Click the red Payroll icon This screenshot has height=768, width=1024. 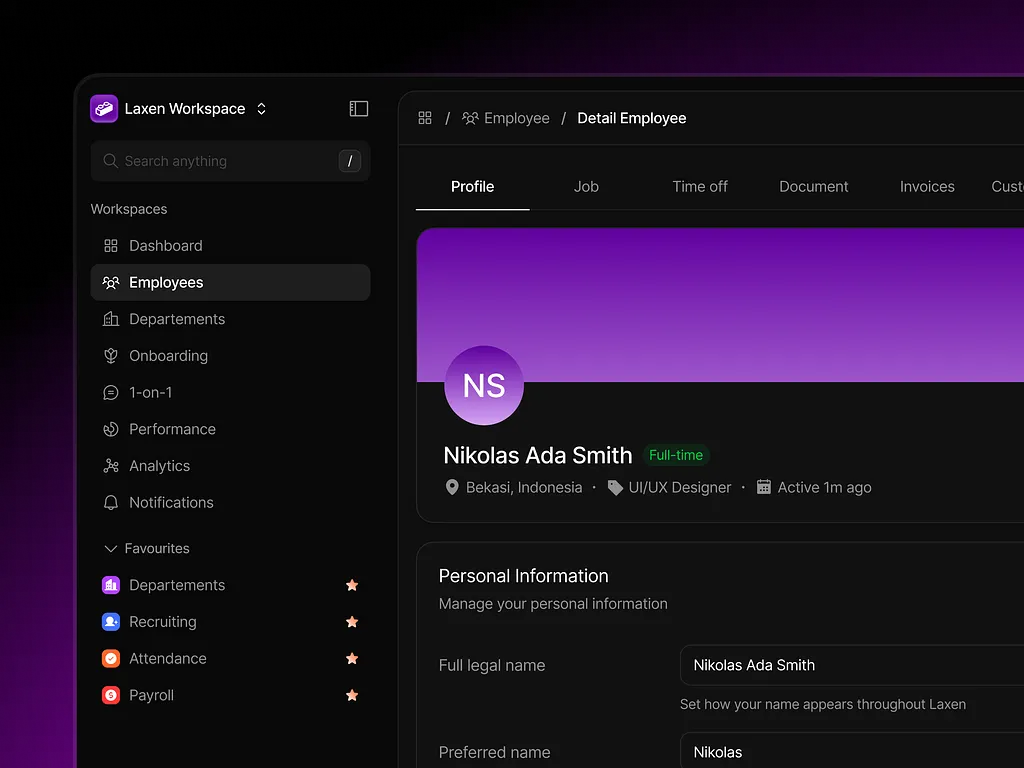111,695
